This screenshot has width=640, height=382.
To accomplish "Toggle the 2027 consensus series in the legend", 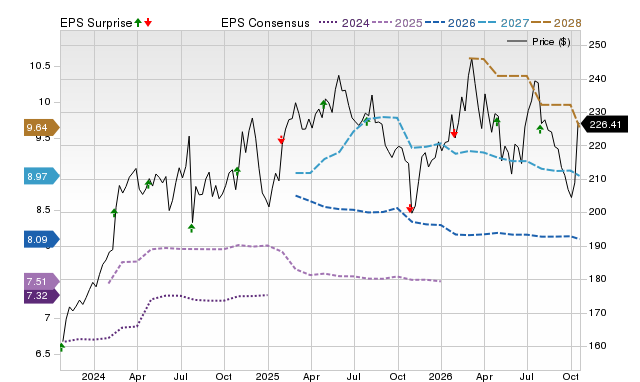I will pyautogui.click(x=503, y=23).
